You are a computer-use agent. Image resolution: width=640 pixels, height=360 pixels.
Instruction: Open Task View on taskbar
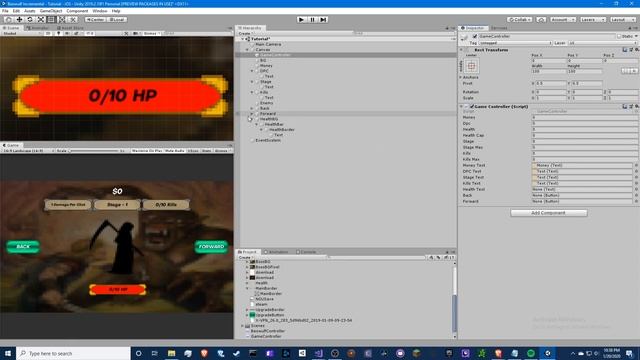(x=155, y=353)
